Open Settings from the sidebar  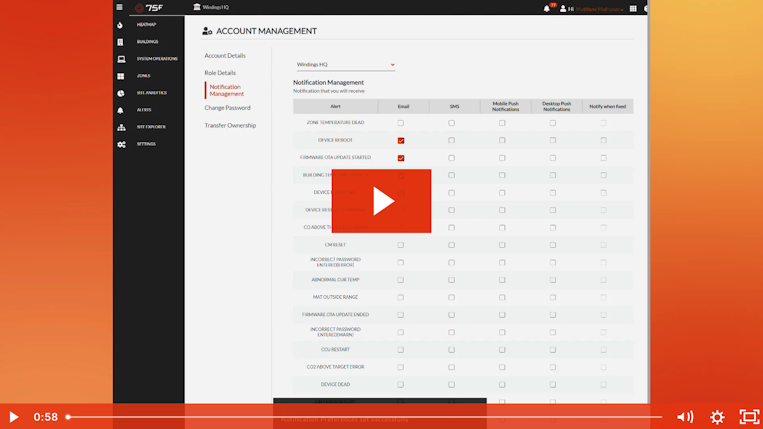tap(146, 144)
